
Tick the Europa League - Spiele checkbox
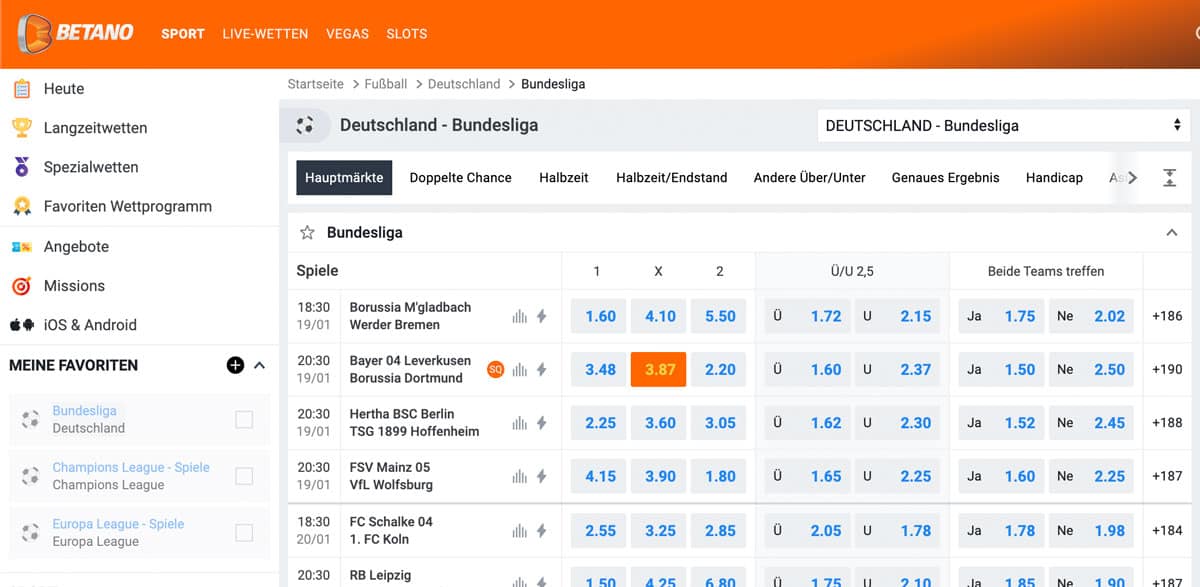(244, 533)
